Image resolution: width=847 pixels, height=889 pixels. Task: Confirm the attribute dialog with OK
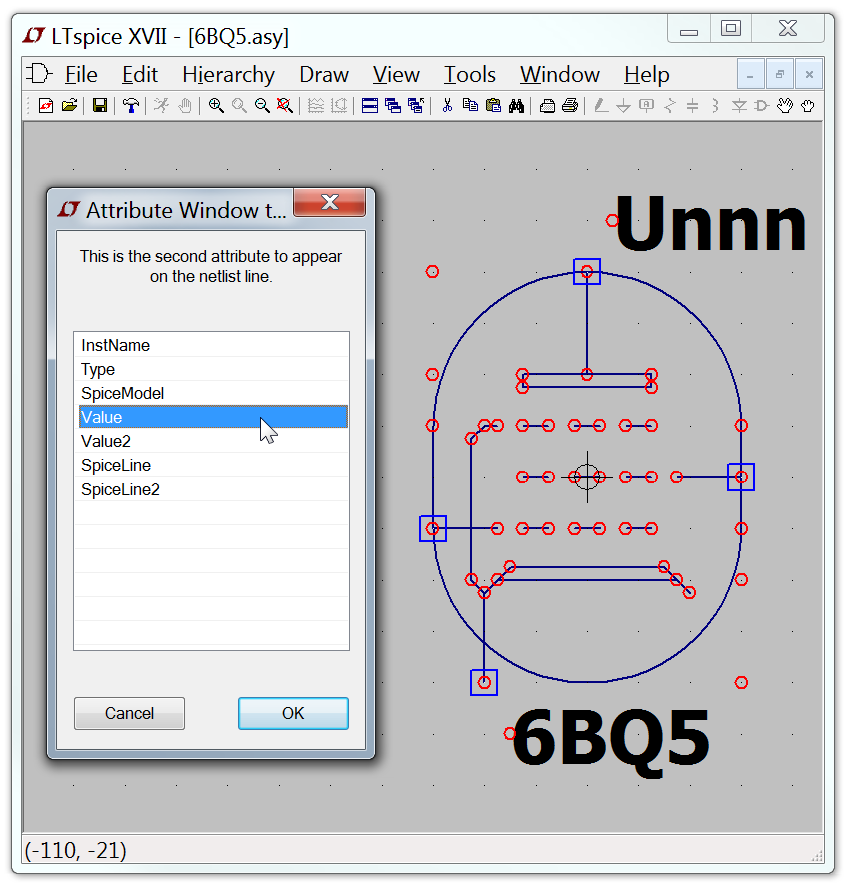[x=293, y=713]
